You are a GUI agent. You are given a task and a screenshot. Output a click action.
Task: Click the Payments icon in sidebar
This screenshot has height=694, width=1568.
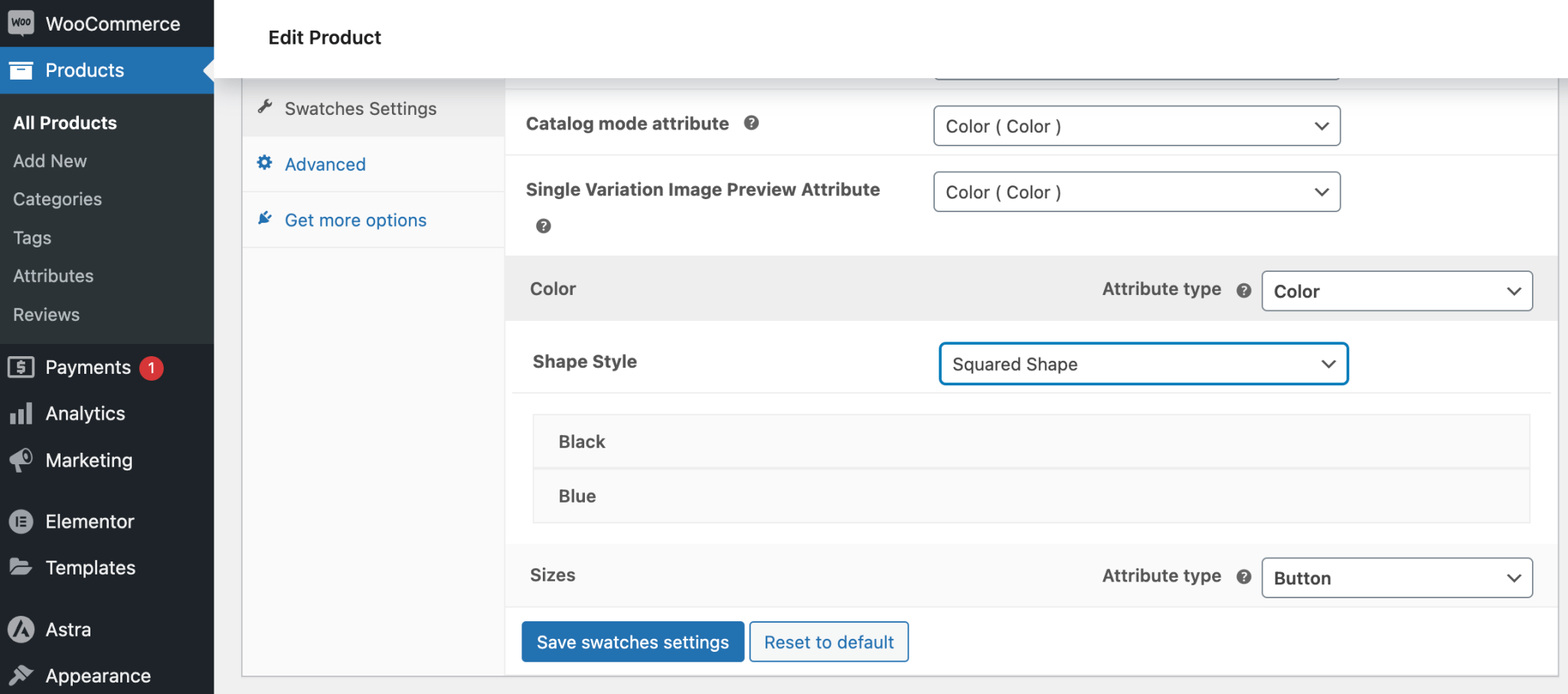click(21, 367)
